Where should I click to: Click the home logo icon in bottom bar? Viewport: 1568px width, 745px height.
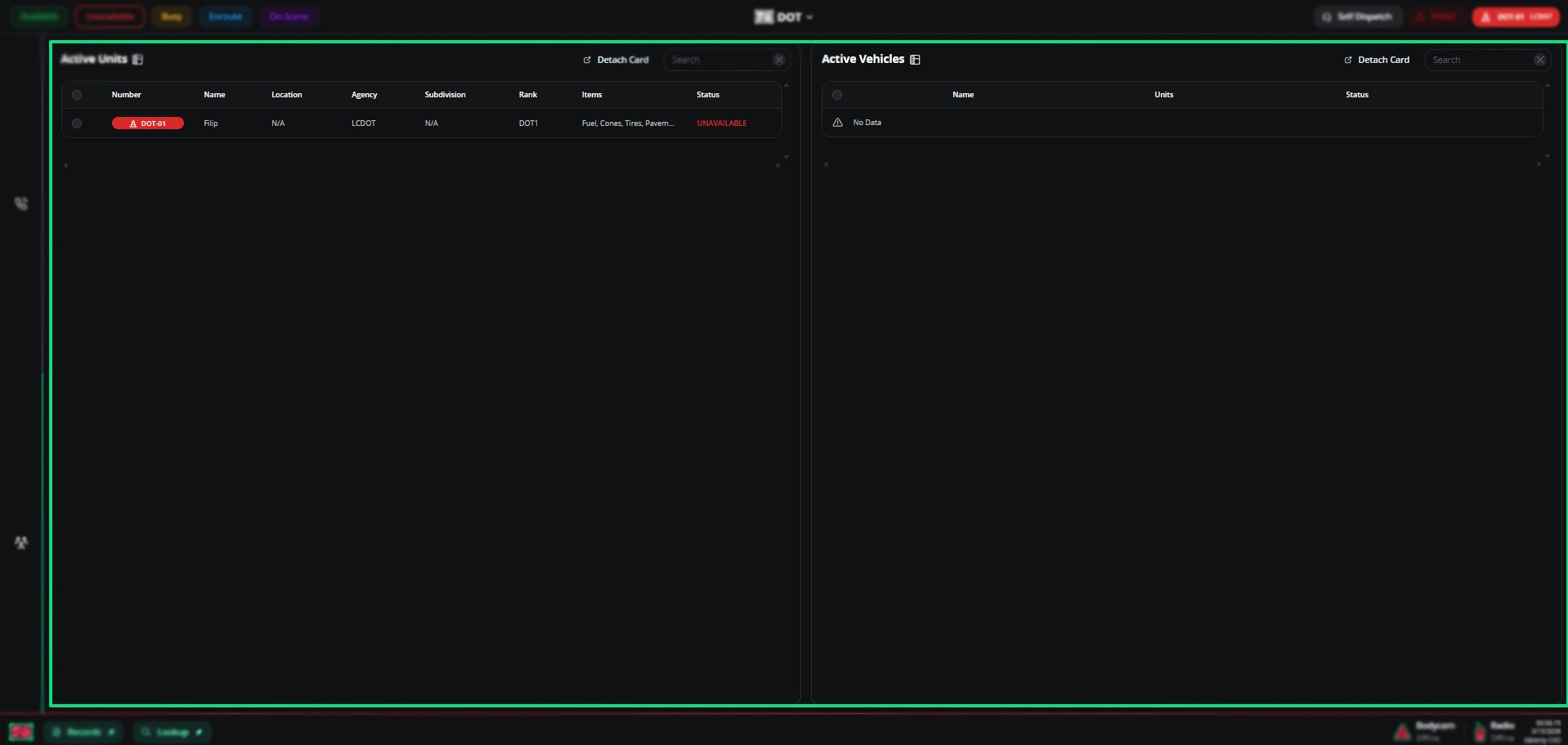coord(21,732)
